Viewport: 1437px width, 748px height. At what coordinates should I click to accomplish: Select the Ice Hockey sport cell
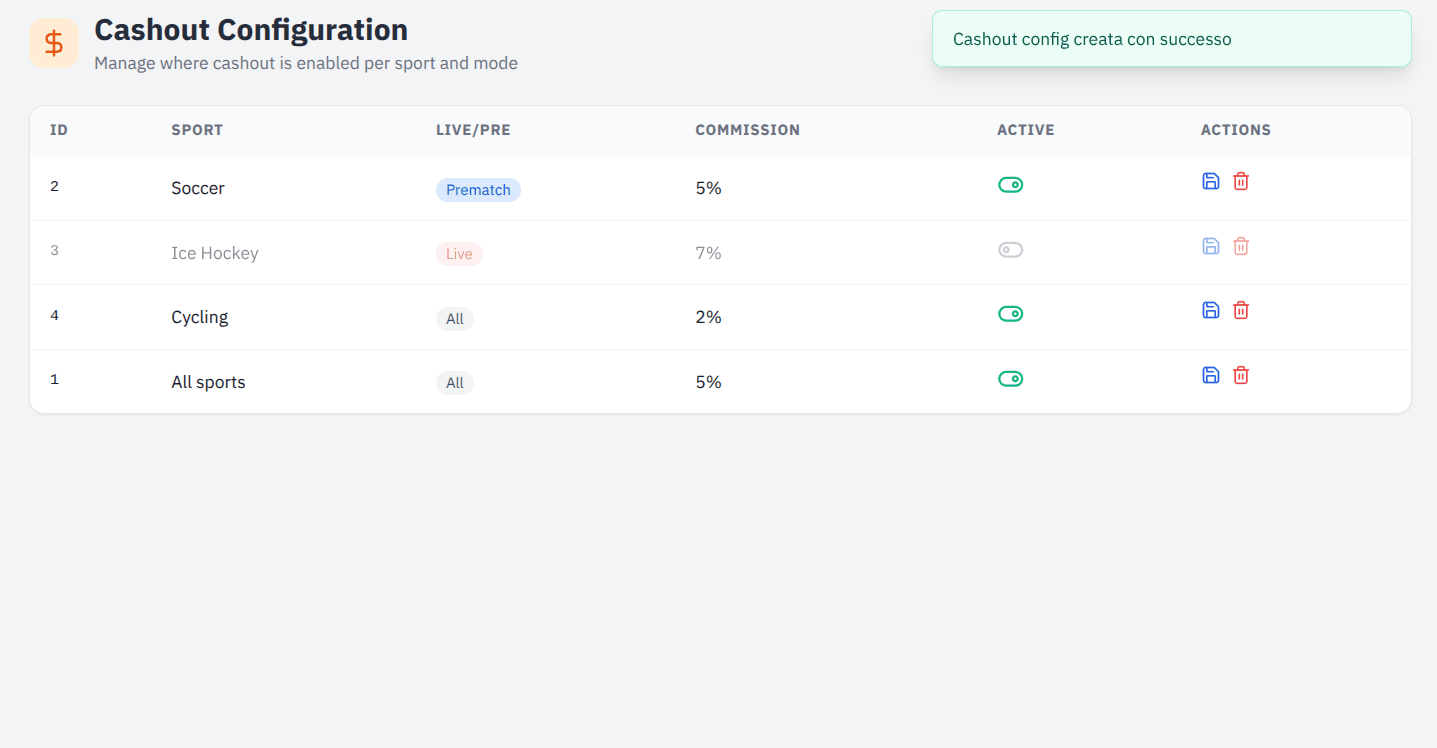[x=215, y=253]
